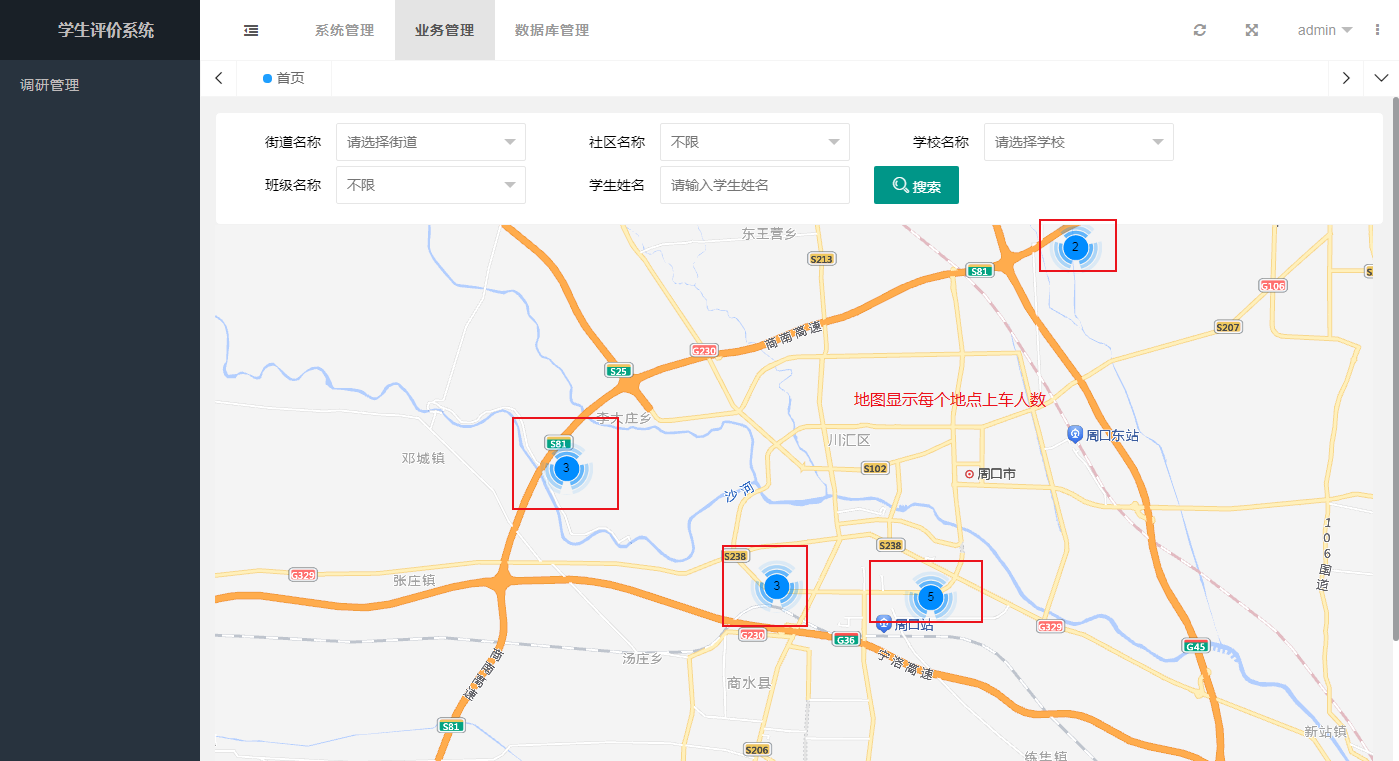Toggle fullscreen mode icon
Viewport: 1399px width, 761px height.
(1251, 30)
